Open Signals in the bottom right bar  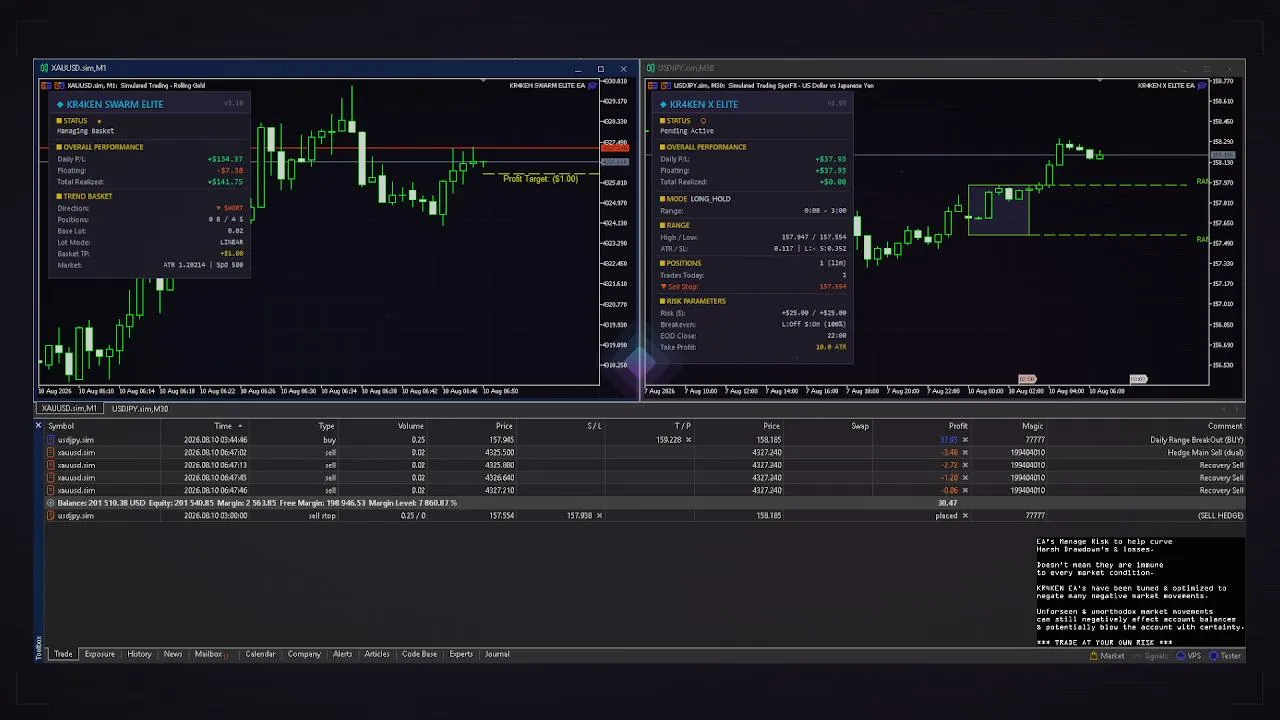[1150, 656]
